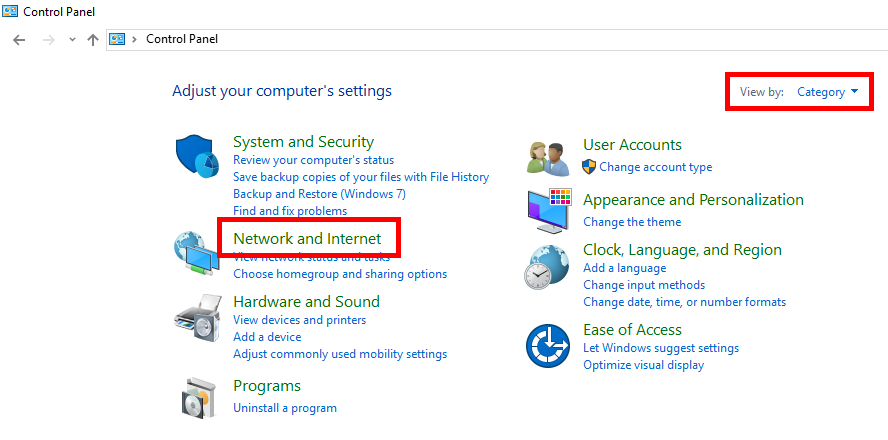The height and width of the screenshot is (440, 888).
Task: Navigate up one level with up arrow
Action: (x=92, y=39)
